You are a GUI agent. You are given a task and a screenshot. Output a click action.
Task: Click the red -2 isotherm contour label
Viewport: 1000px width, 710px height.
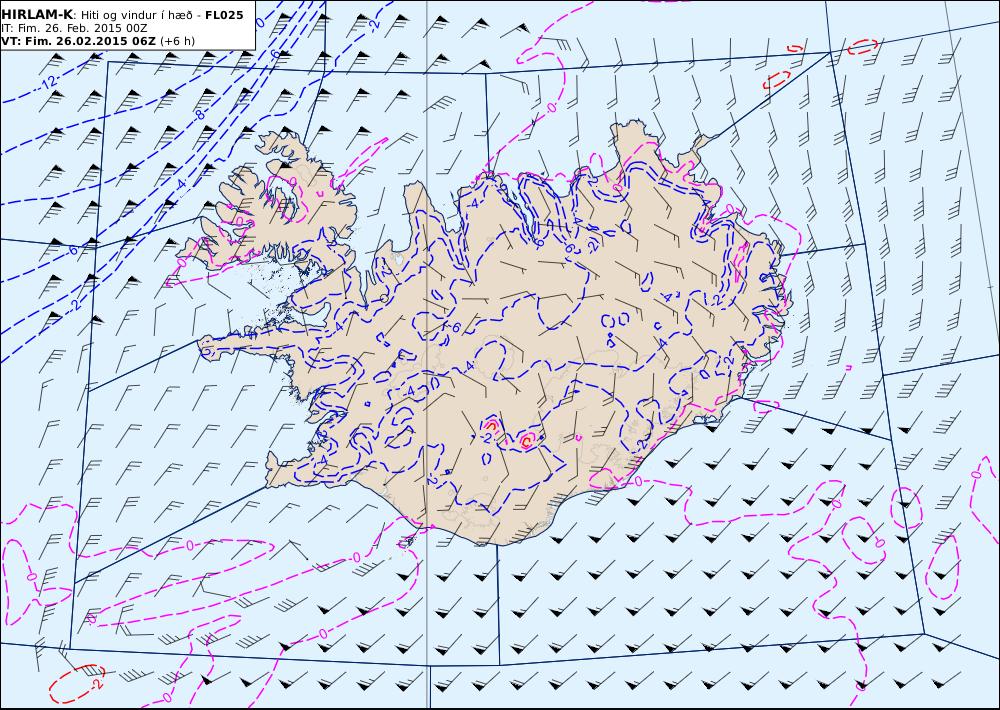tap(96, 684)
